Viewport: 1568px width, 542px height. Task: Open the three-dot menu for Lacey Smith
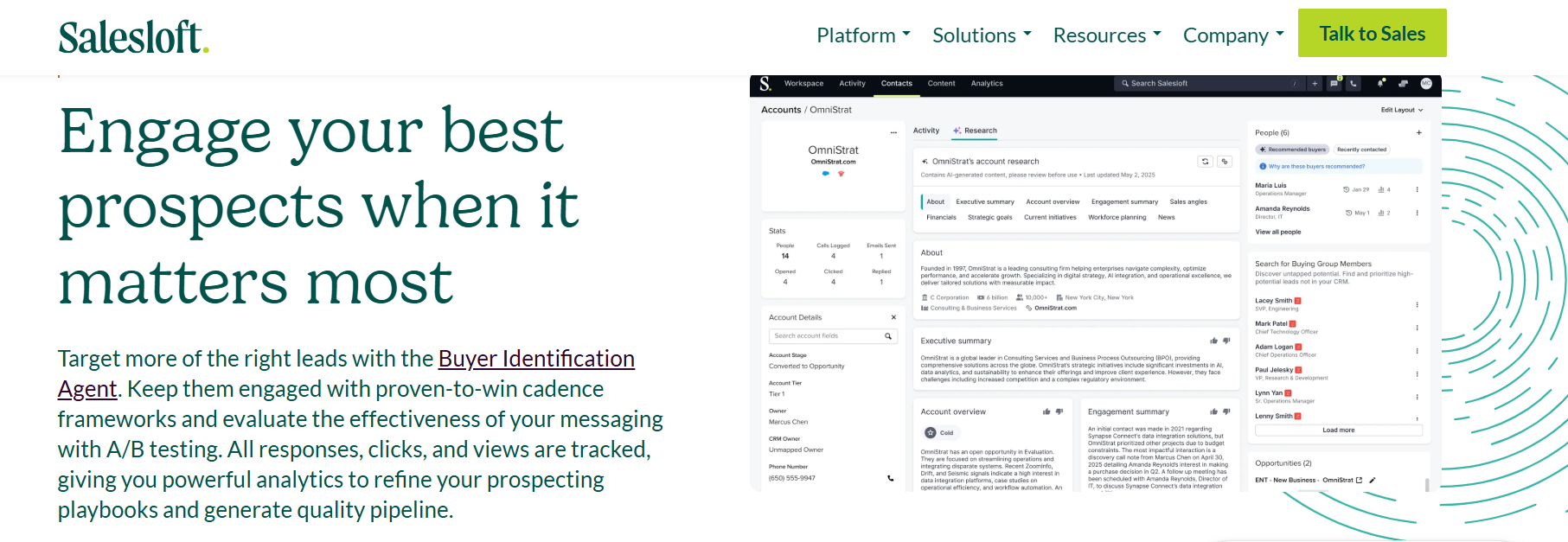pyautogui.click(x=1417, y=304)
